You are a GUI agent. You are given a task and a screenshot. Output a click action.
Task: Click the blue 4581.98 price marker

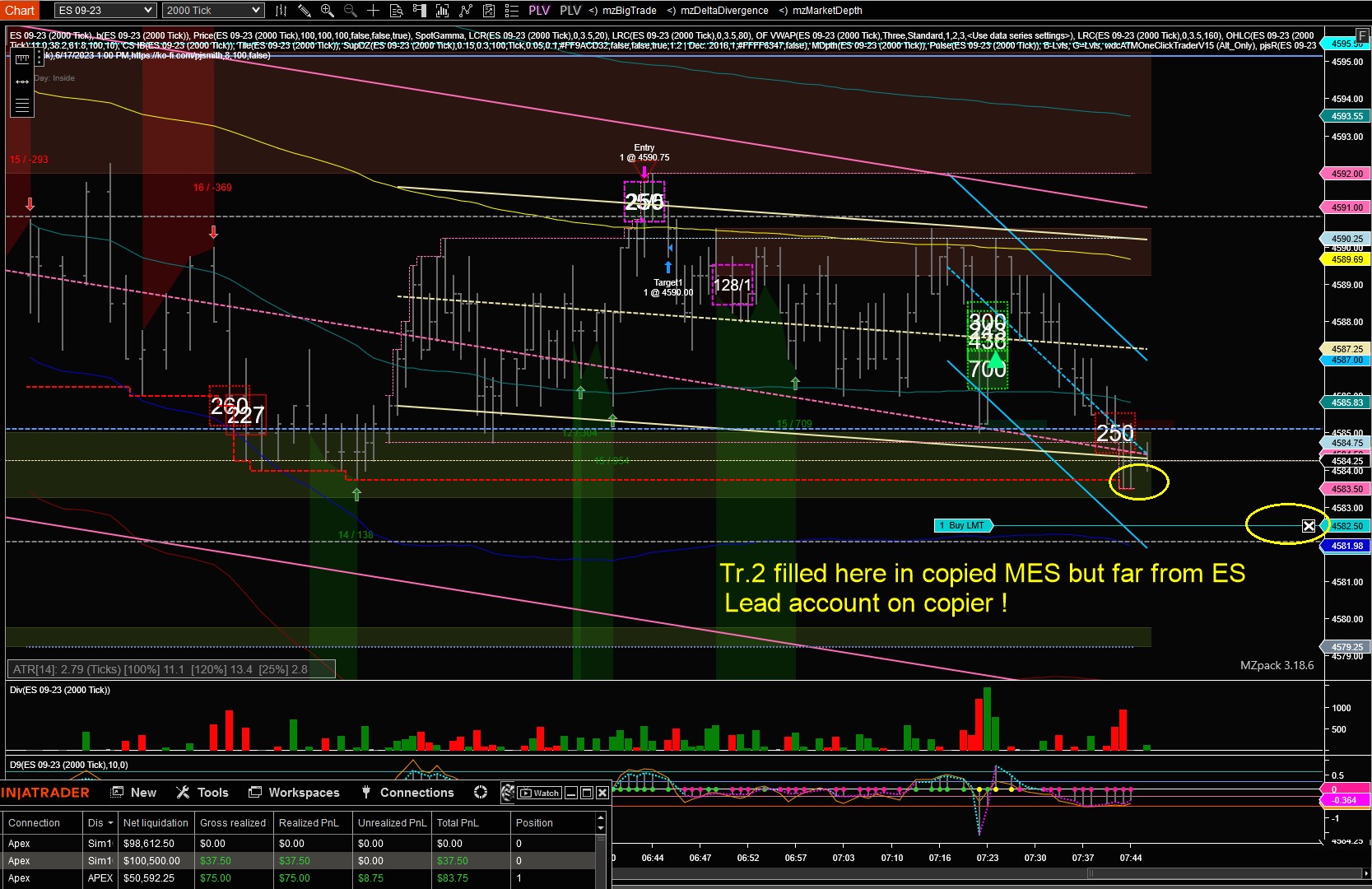pyautogui.click(x=1346, y=546)
